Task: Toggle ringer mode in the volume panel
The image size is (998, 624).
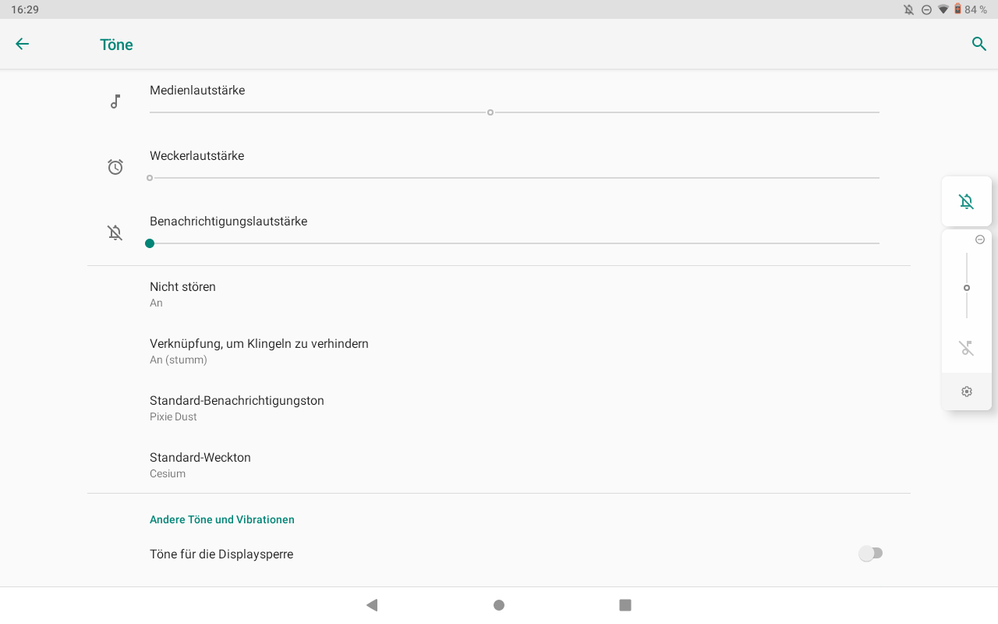Action: tap(966, 202)
